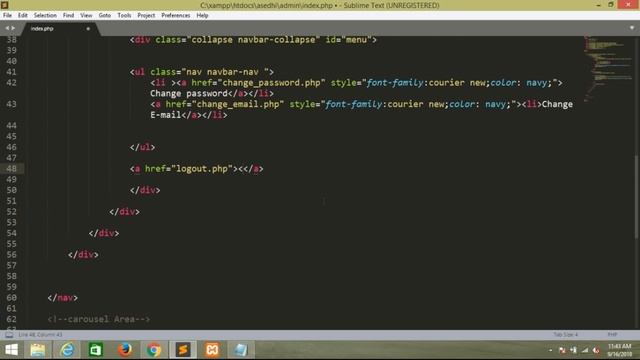Open the File menu
Viewport: 640px width, 360px height.
(x=7, y=16)
